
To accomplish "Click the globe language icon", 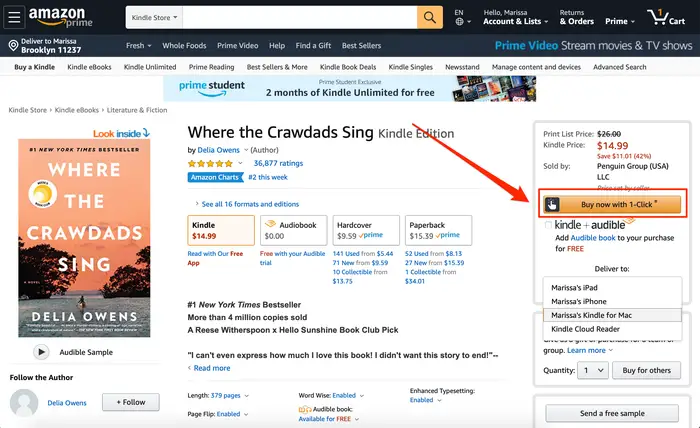I will (459, 21).
